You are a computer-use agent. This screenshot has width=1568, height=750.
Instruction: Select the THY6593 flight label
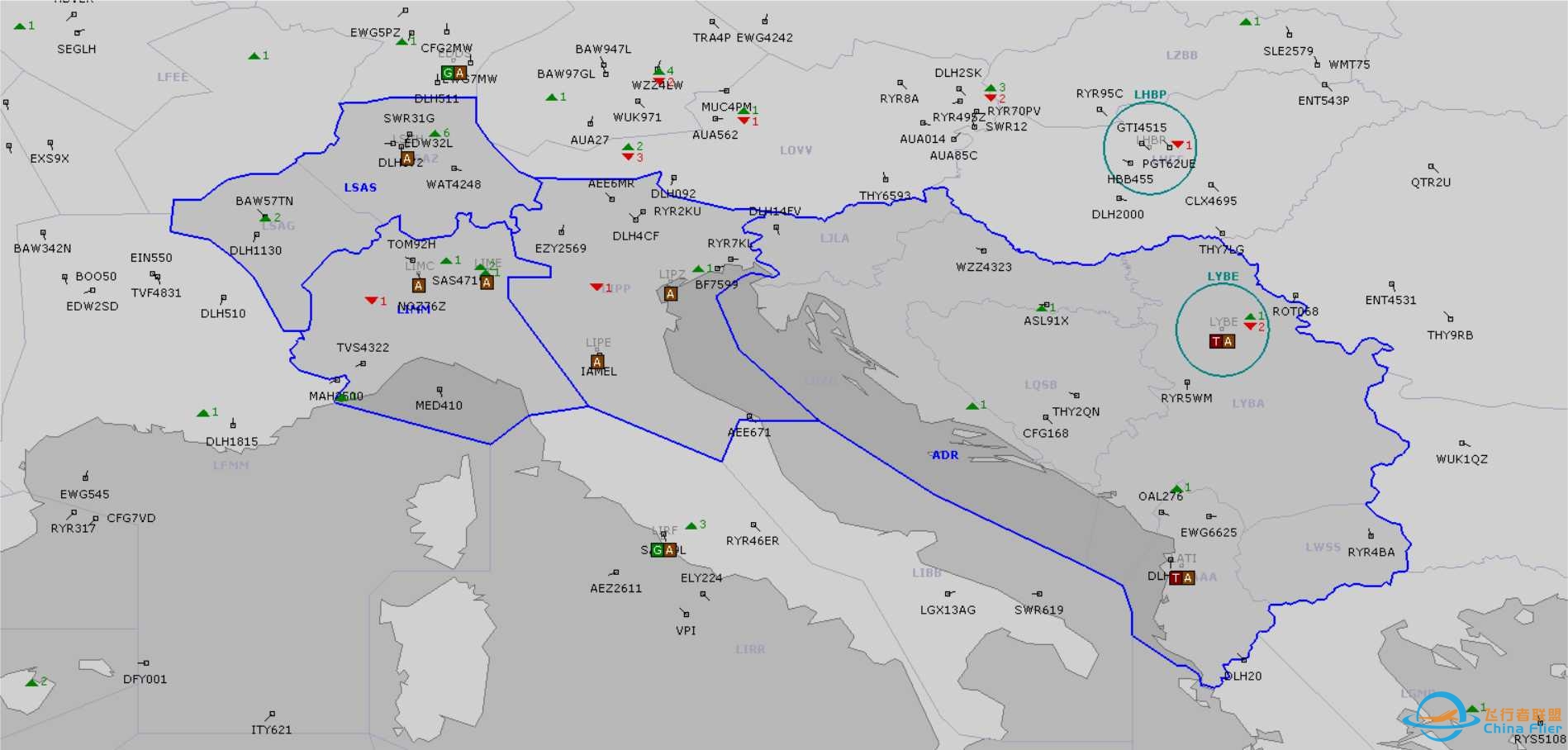tap(885, 196)
